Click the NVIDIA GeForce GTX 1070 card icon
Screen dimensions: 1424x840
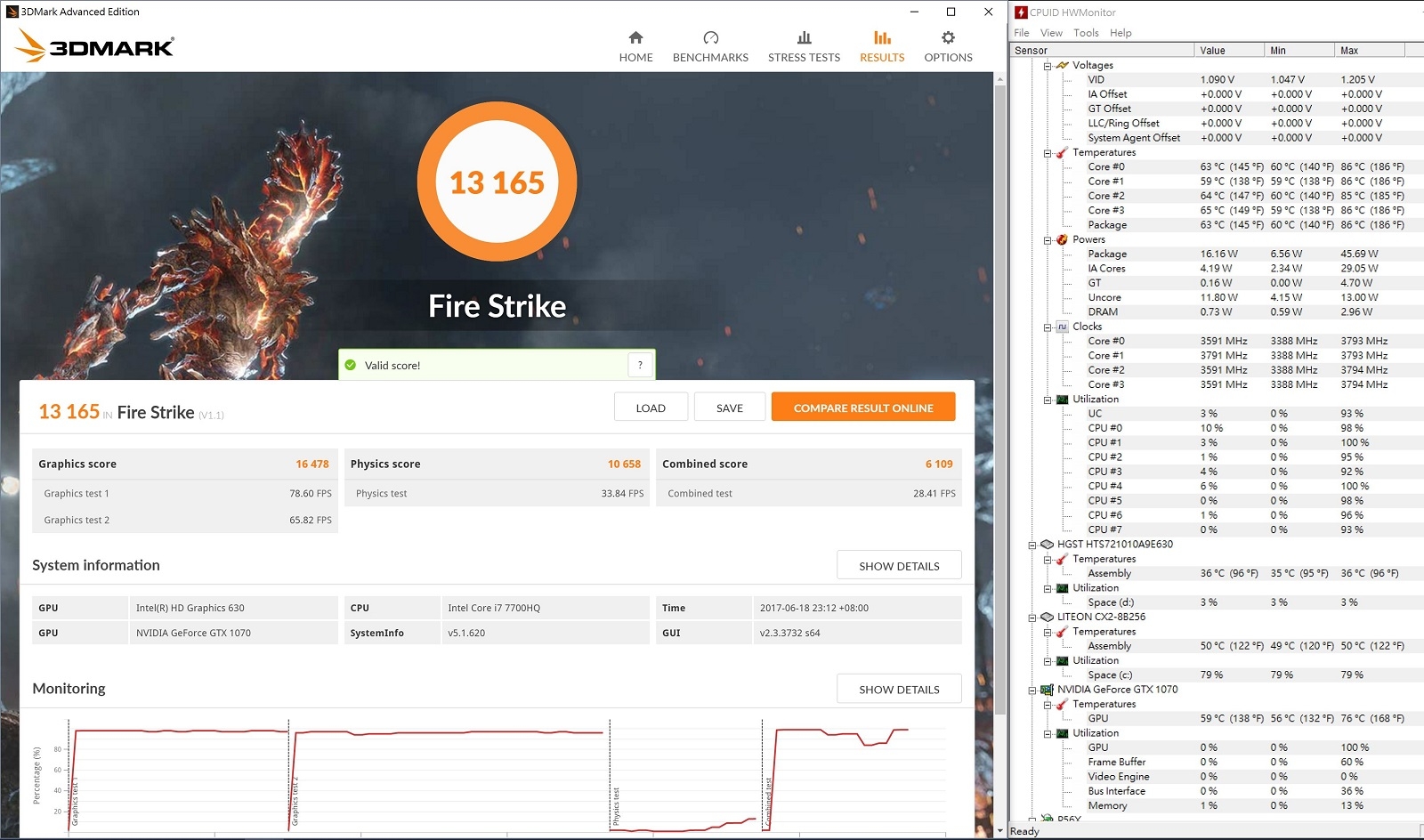[x=1047, y=690]
